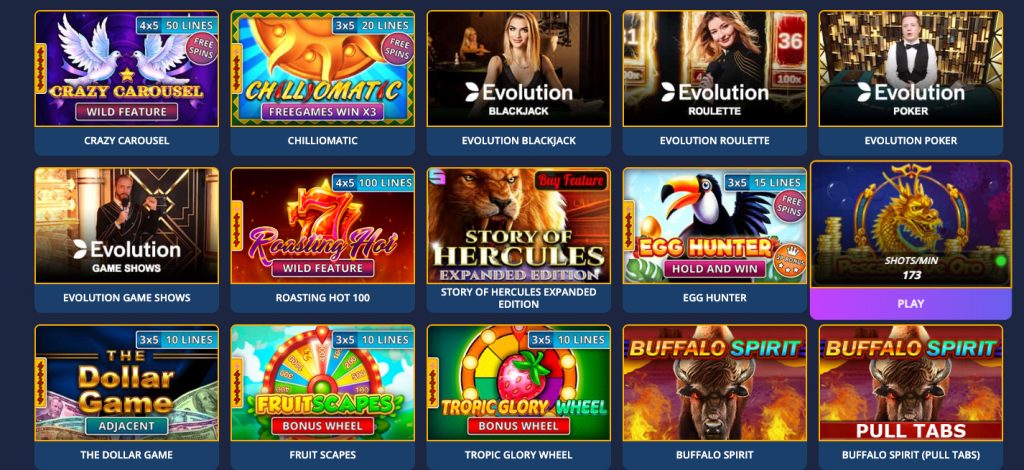
Task: Open the Evolution Game Shows tile image
Action: click(x=127, y=226)
